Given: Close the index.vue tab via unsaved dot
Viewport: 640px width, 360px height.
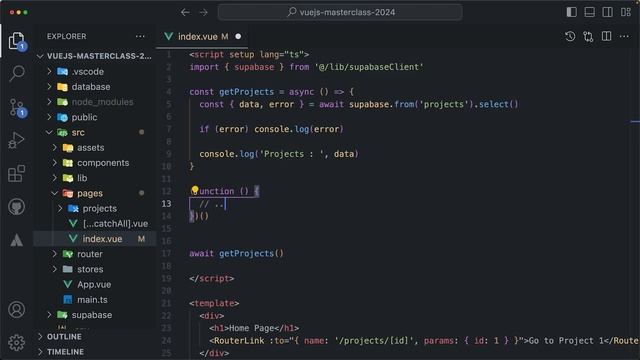Looking at the screenshot, I should [x=238, y=36].
